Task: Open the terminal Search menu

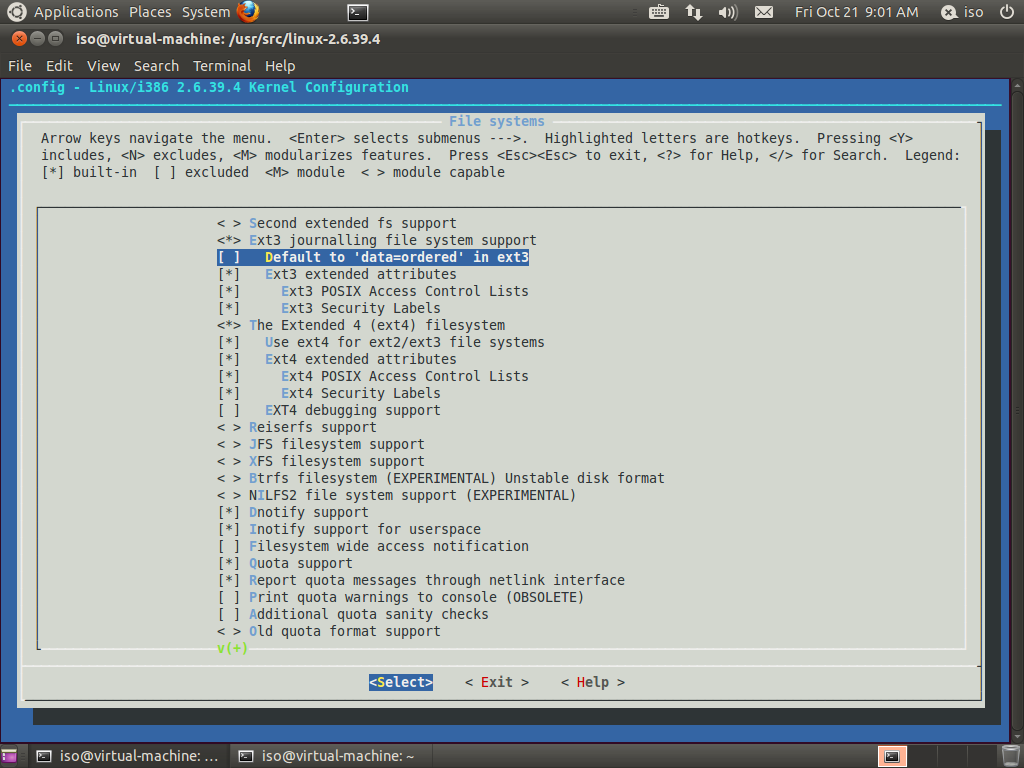Action: 156,66
